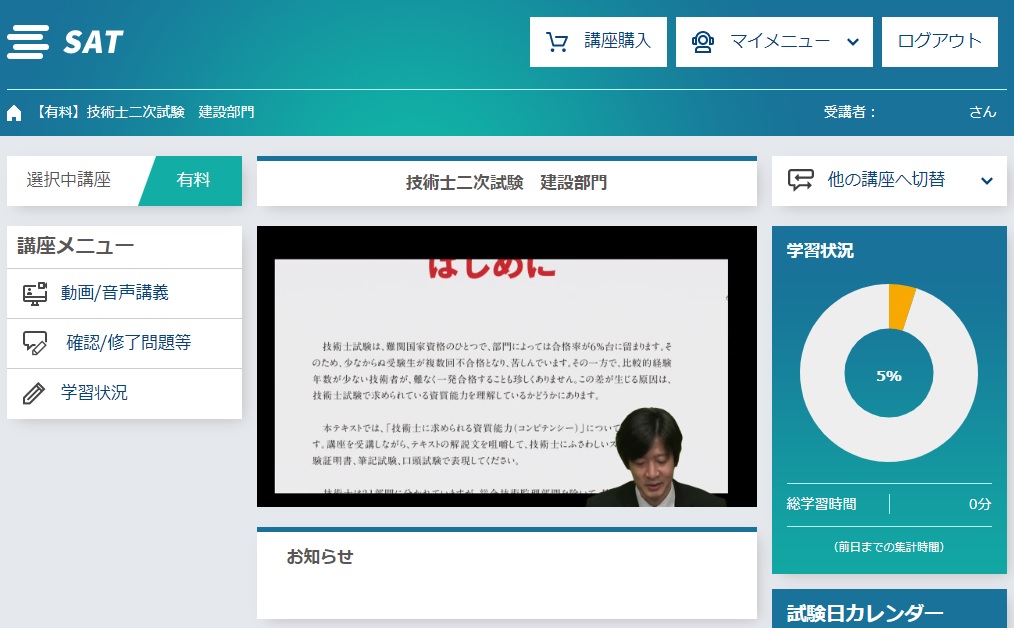Open the hamburger menu icon beside SAT
This screenshot has height=628, width=1014.
point(28,42)
